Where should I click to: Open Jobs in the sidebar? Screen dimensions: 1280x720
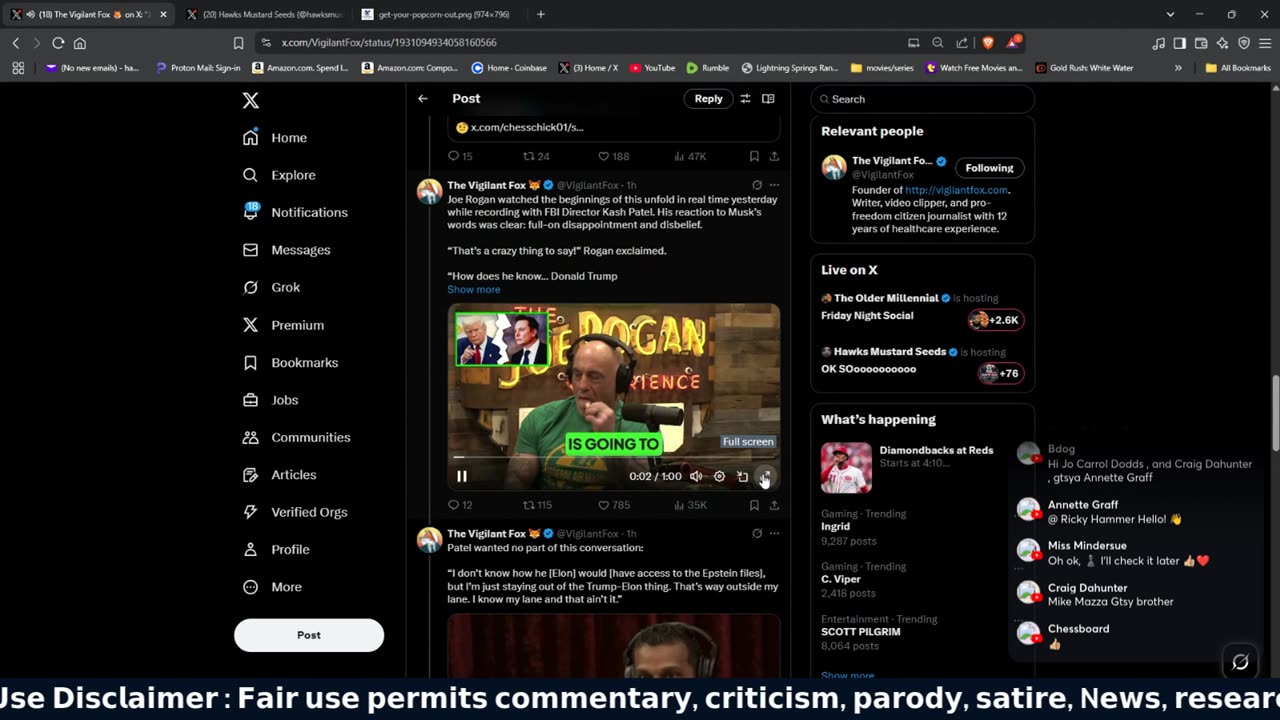pyautogui.click(x=270, y=400)
